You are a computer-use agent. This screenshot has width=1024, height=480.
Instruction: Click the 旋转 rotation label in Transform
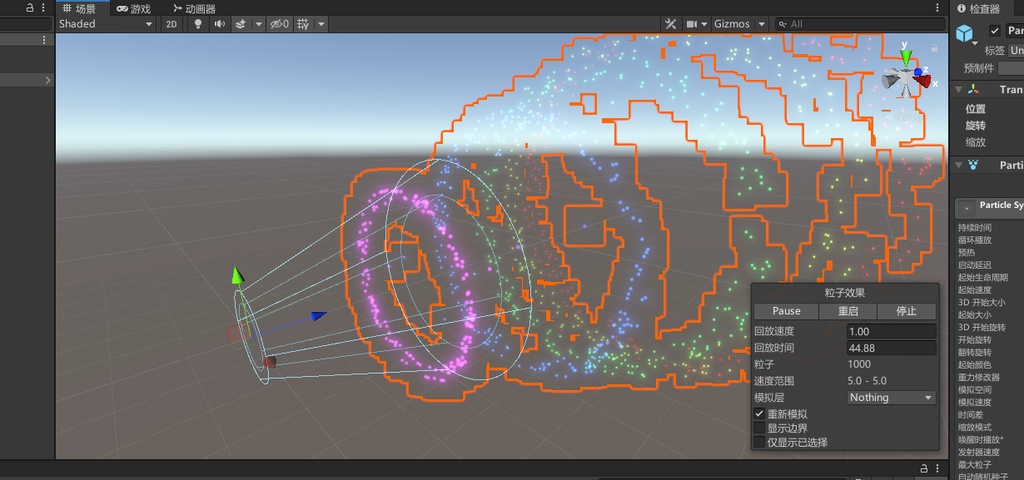coord(976,125)
